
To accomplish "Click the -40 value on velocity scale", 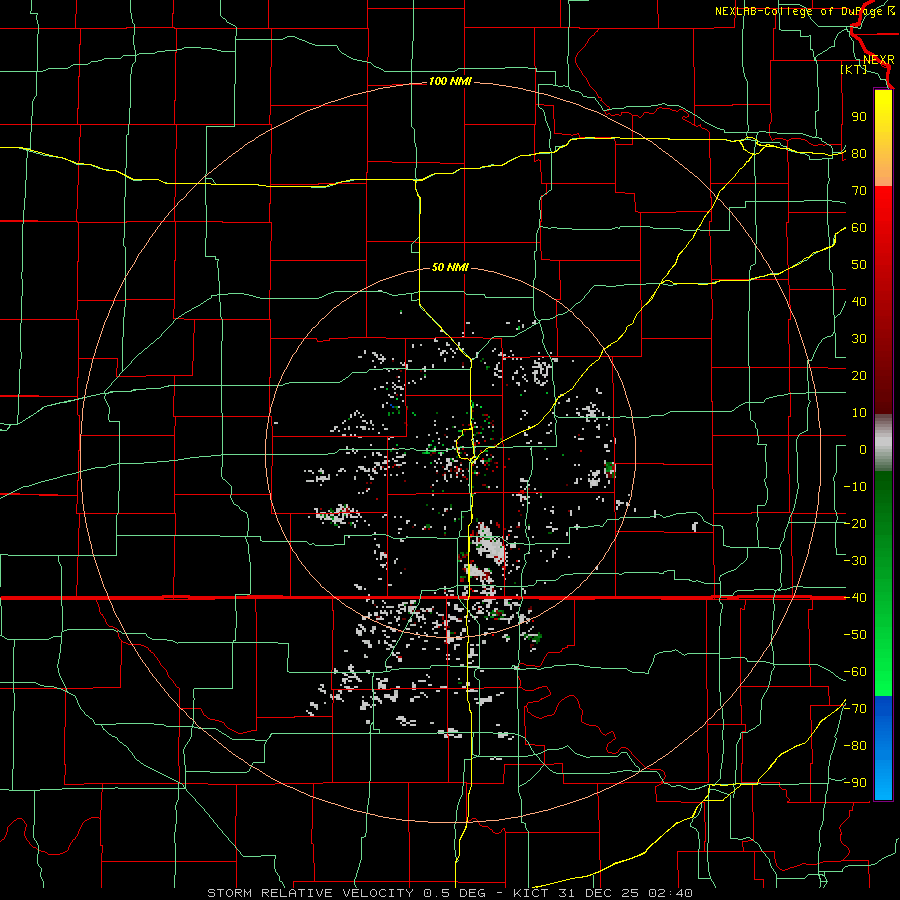I will click(855, 598).
